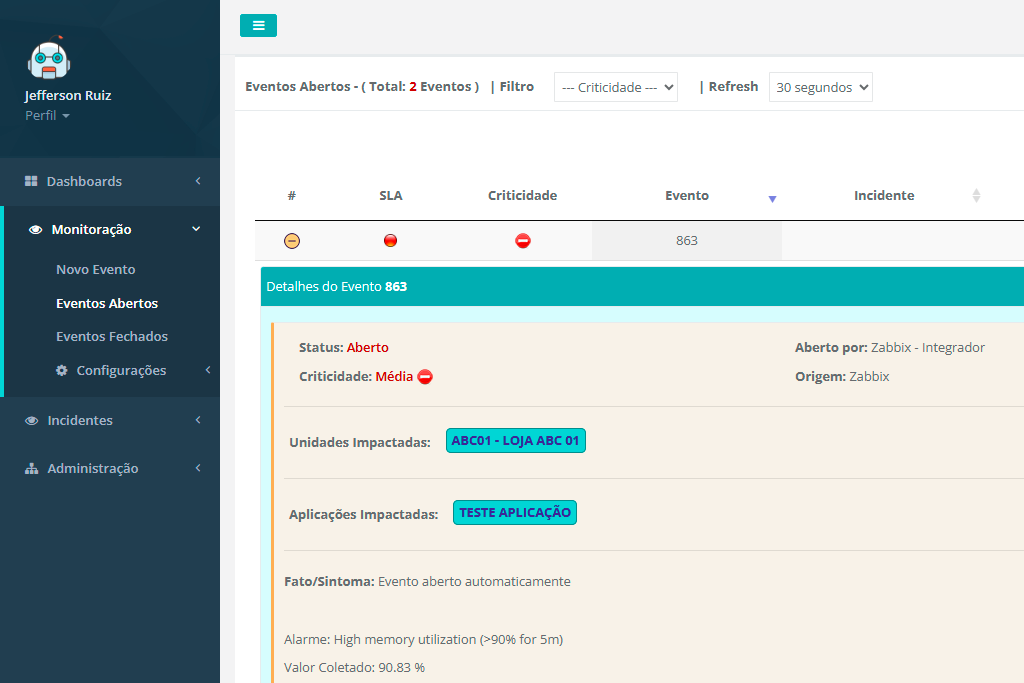
Task: Open the Perfil dropdown under Jefferson Ruiz
Action: click(x=47, y=116)
